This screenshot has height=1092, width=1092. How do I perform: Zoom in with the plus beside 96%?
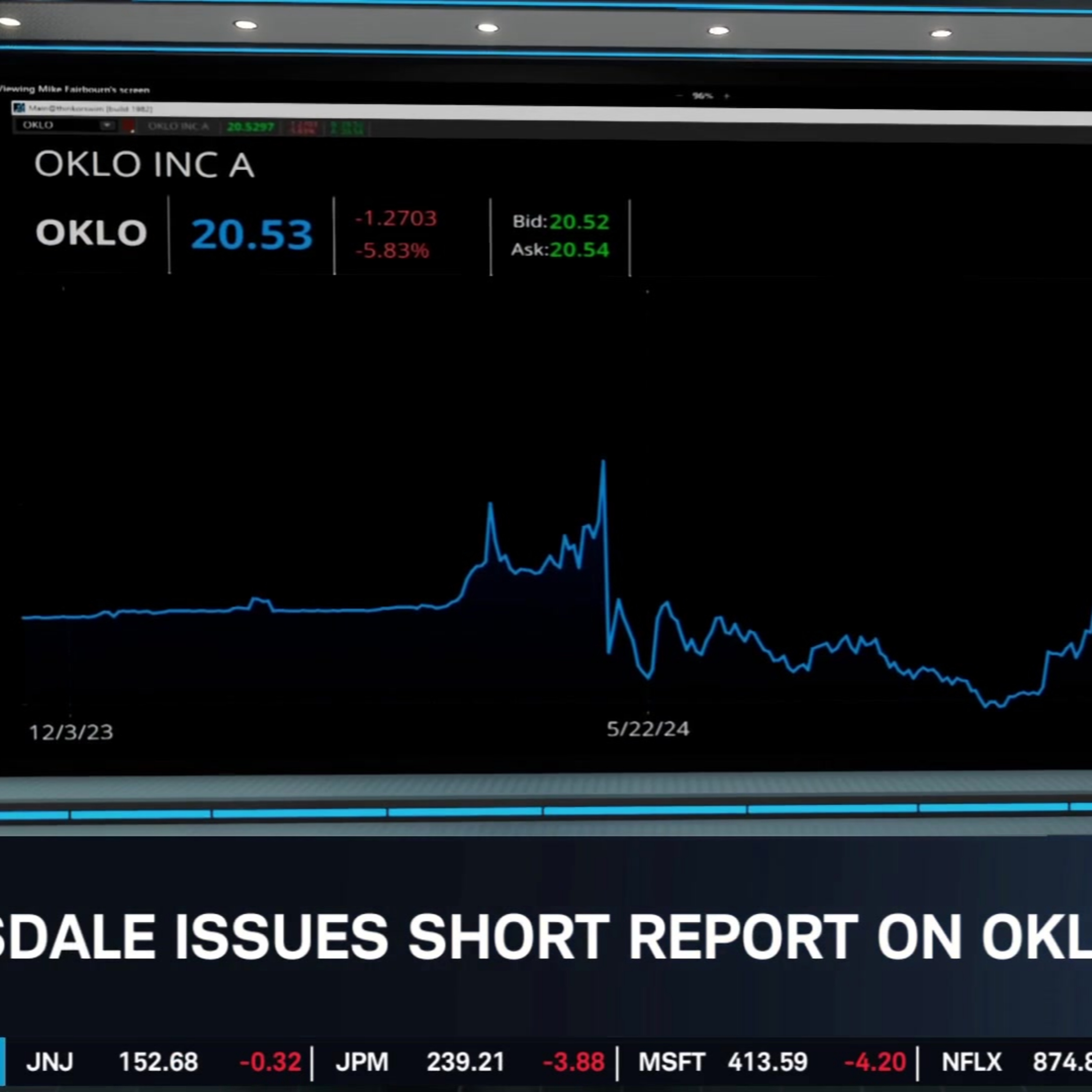[726, 96]
